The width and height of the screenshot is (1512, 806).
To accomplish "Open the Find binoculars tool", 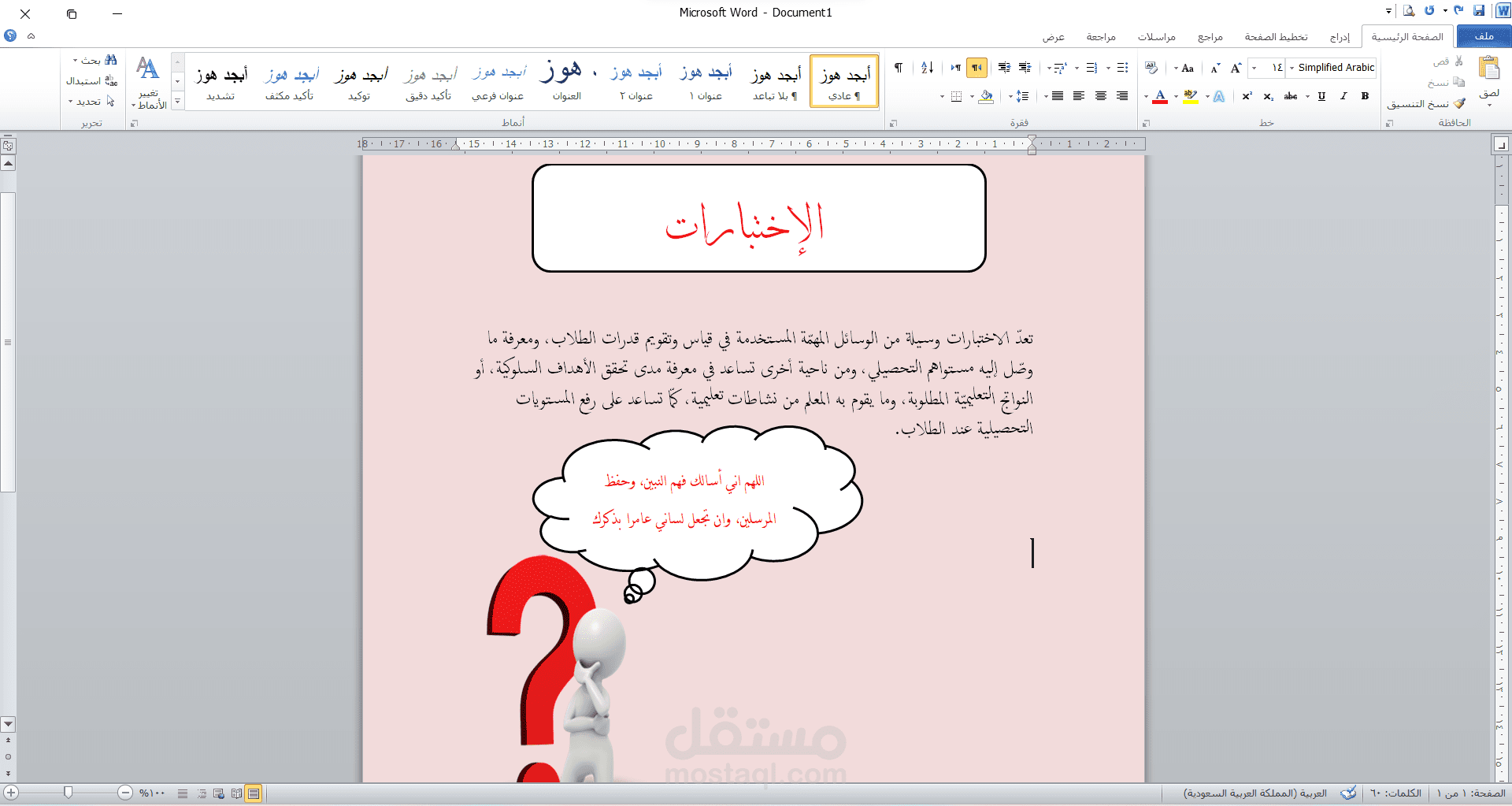I will tap(110, 60).
